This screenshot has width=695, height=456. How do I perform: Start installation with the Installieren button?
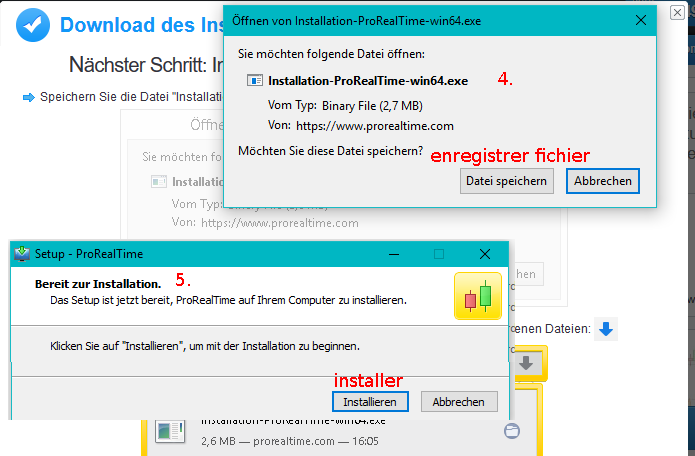point(370,401)
